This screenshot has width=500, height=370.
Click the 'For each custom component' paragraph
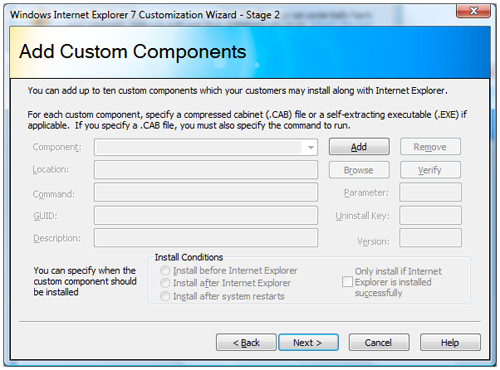pos(247,120)
